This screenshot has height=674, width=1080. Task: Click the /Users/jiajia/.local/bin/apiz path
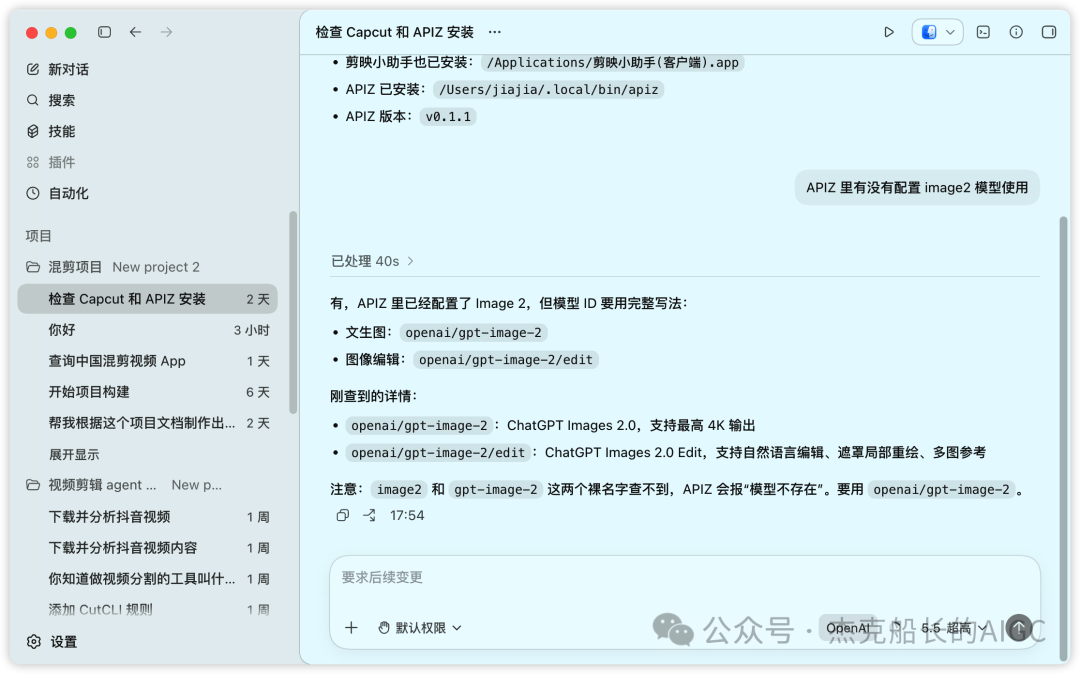[x=548, y=89]
